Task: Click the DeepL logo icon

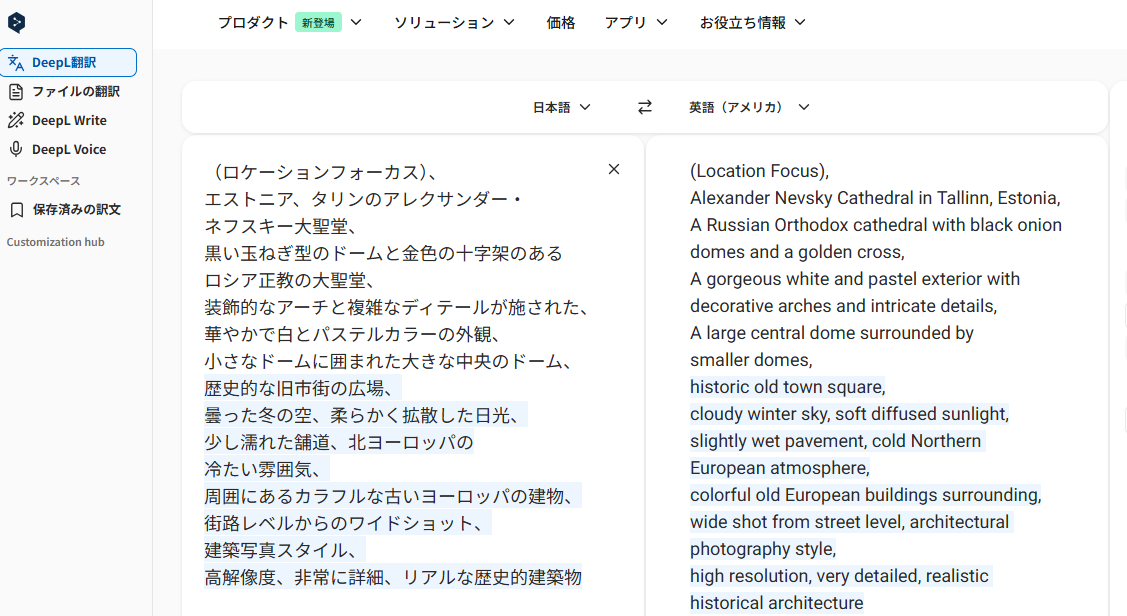Action: 16,23
